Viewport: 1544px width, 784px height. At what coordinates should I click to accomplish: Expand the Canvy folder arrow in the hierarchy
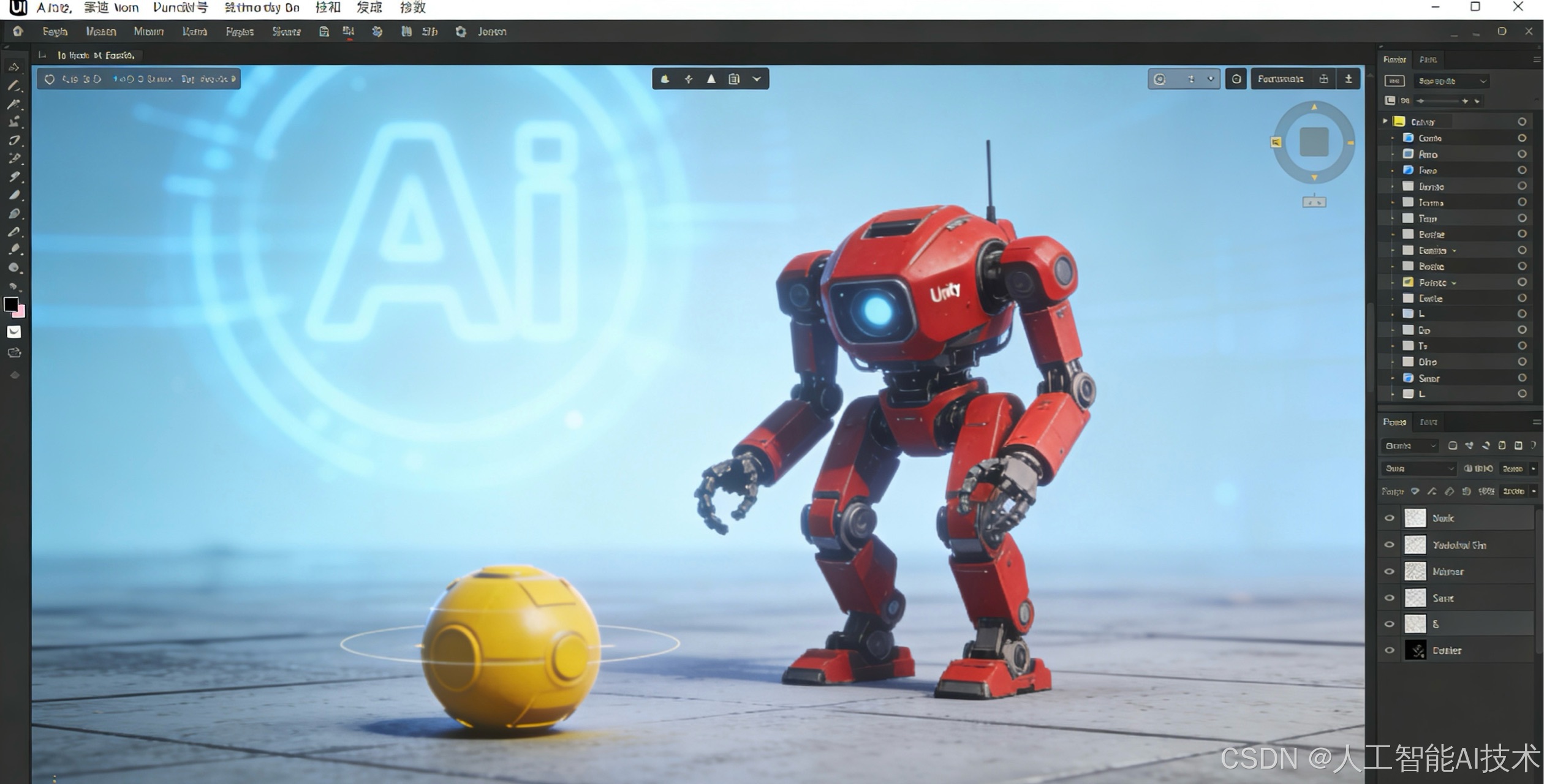point(1385,121)
